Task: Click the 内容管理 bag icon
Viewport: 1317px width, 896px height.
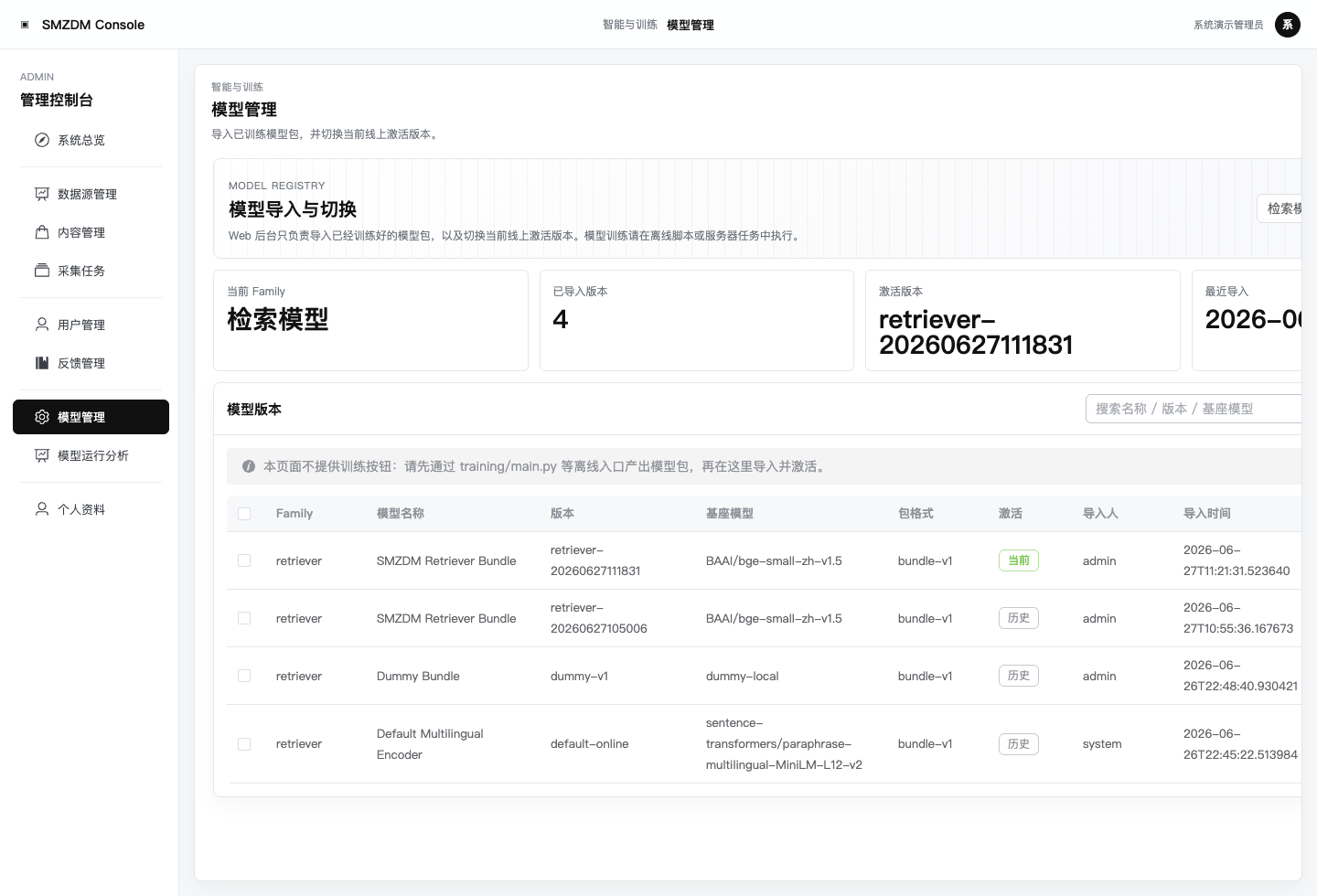Action: (x=42, y=232)
